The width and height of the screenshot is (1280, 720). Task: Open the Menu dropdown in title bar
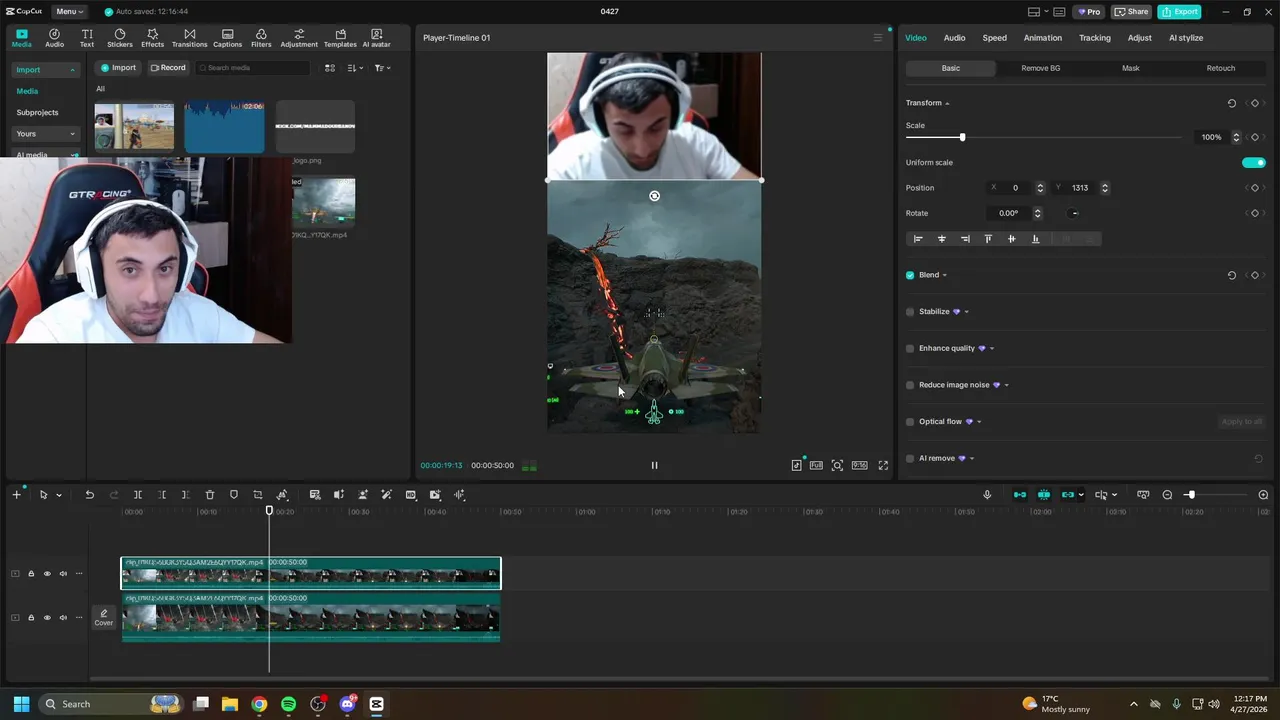coord(70,12)
